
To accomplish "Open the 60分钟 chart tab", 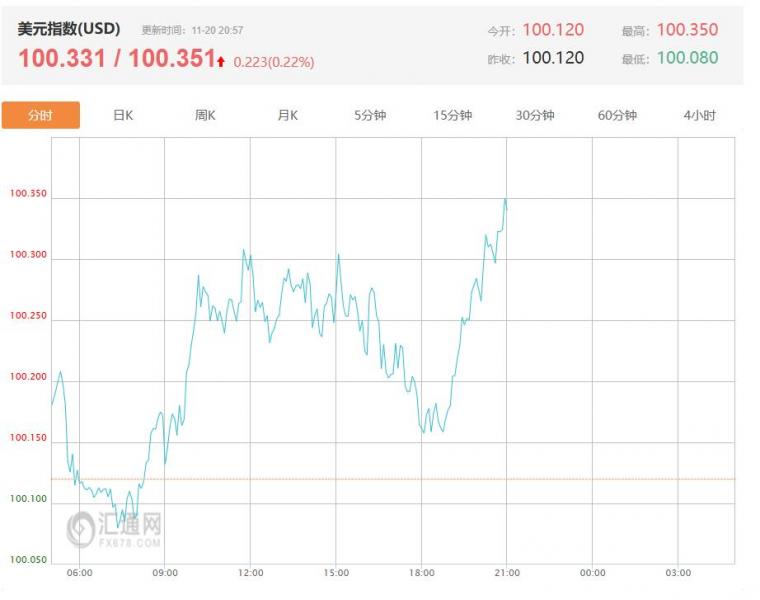I will [617, 115].
